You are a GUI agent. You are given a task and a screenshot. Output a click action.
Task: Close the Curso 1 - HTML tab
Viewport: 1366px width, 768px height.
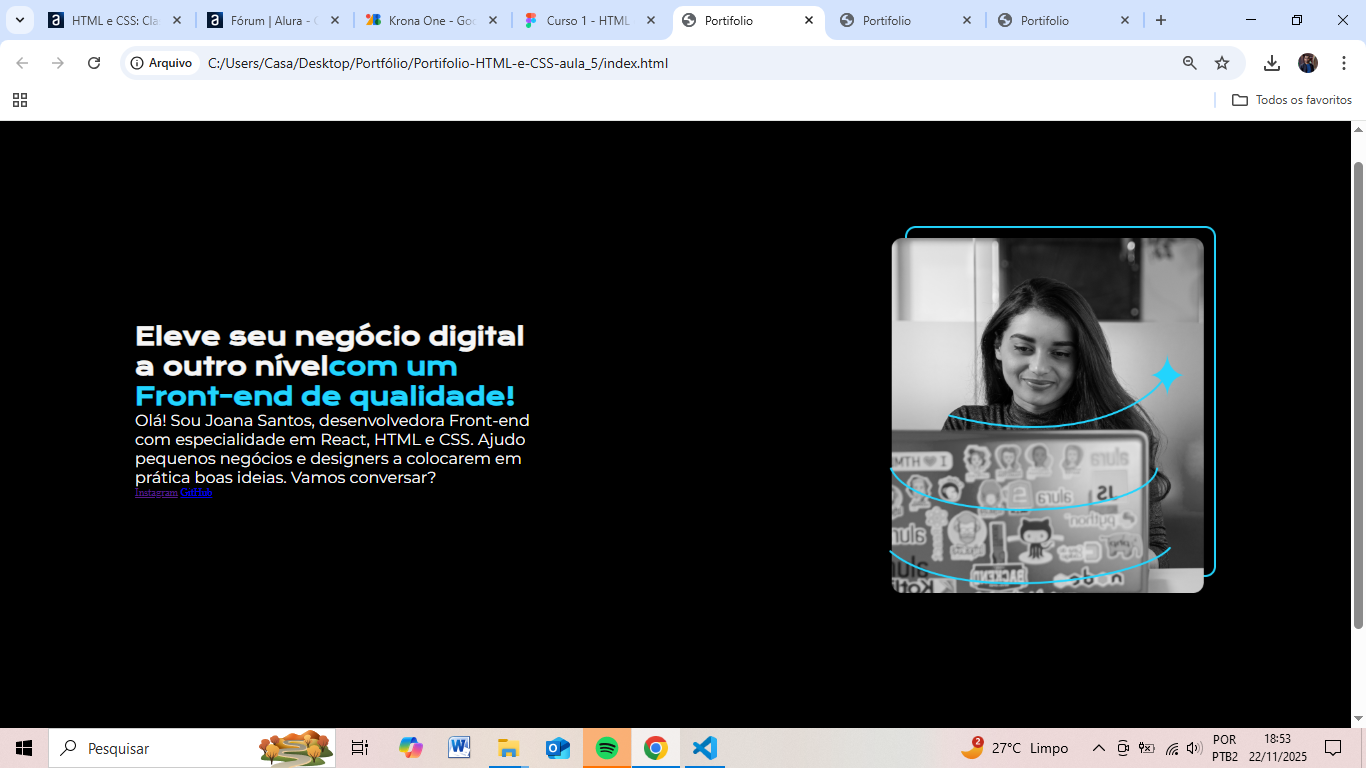pyautogui.click(x=651, y=20)
